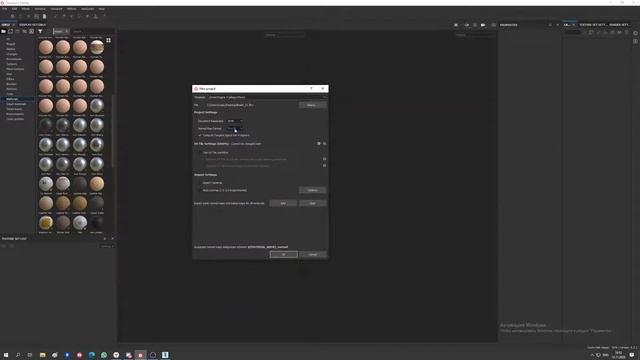Toggle the Import Cameras checkbox

[200, 182]
